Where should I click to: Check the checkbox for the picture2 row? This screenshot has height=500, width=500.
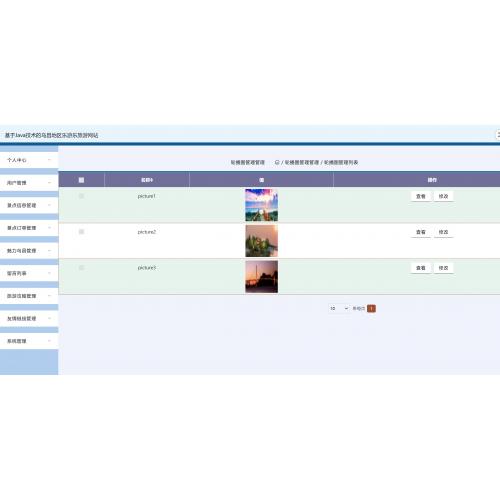pyautogui.click(x=81, y=232)
